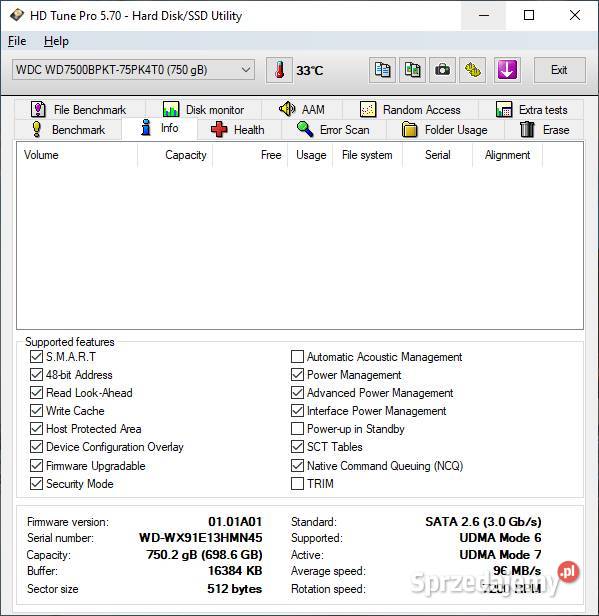Minimize the HD Tune Pro window
The image size is (599, 616).
(484, 15)
